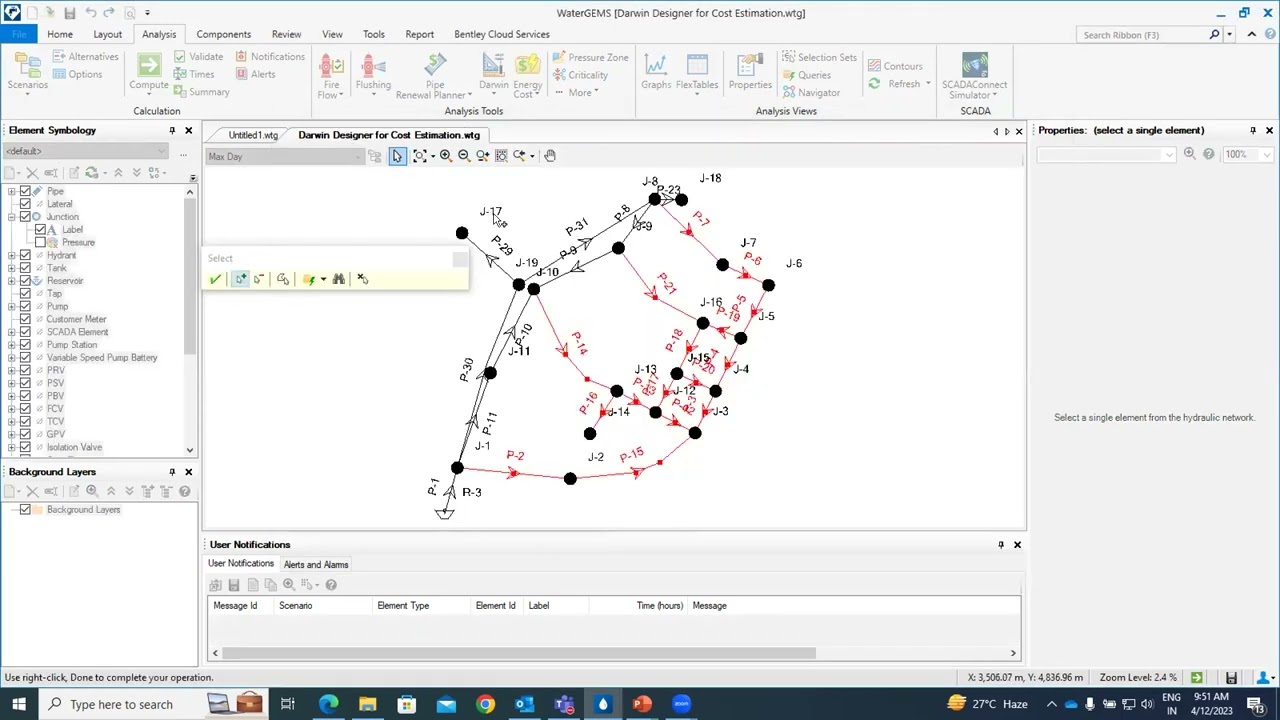Expand the Pipe tree node
The image size is (1280, 720).
pos(11,191)
